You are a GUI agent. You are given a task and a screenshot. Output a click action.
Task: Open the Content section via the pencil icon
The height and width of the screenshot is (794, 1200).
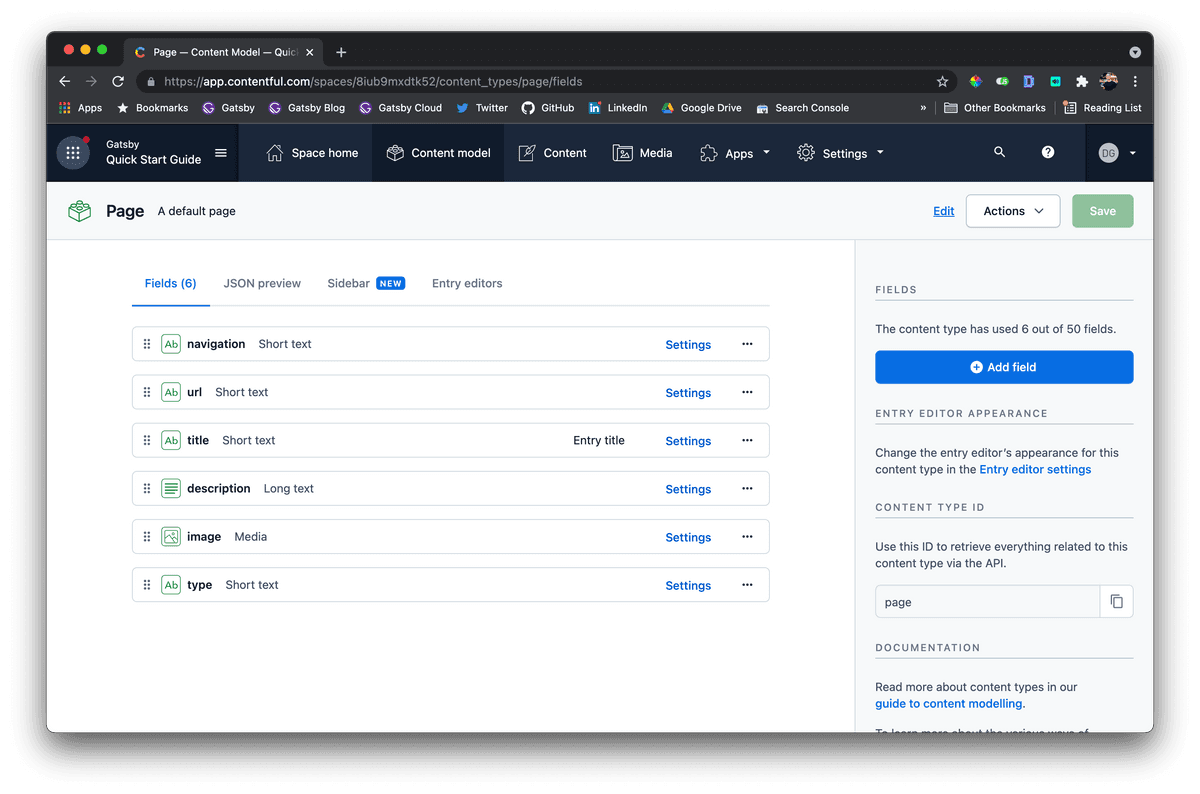[x=524, y=152]
